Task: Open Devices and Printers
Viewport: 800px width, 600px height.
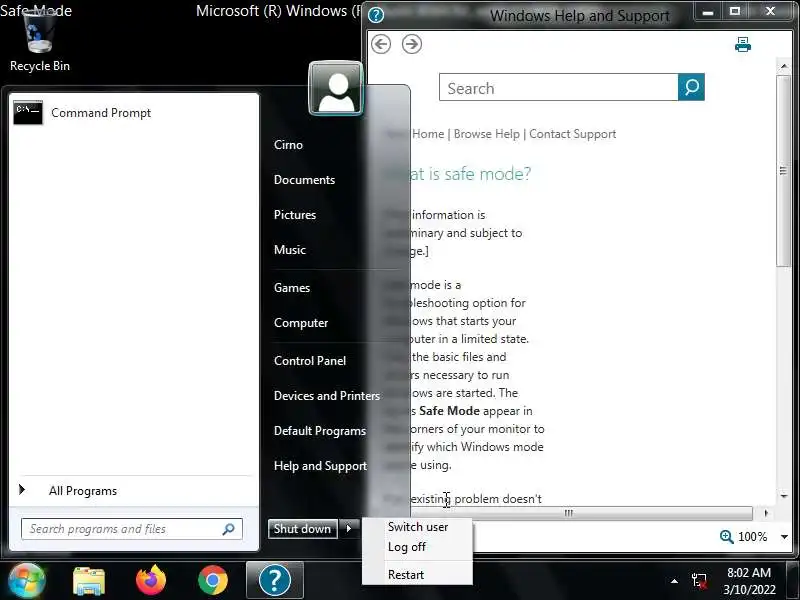Action: pyautogui.click(x=327, y=395)
